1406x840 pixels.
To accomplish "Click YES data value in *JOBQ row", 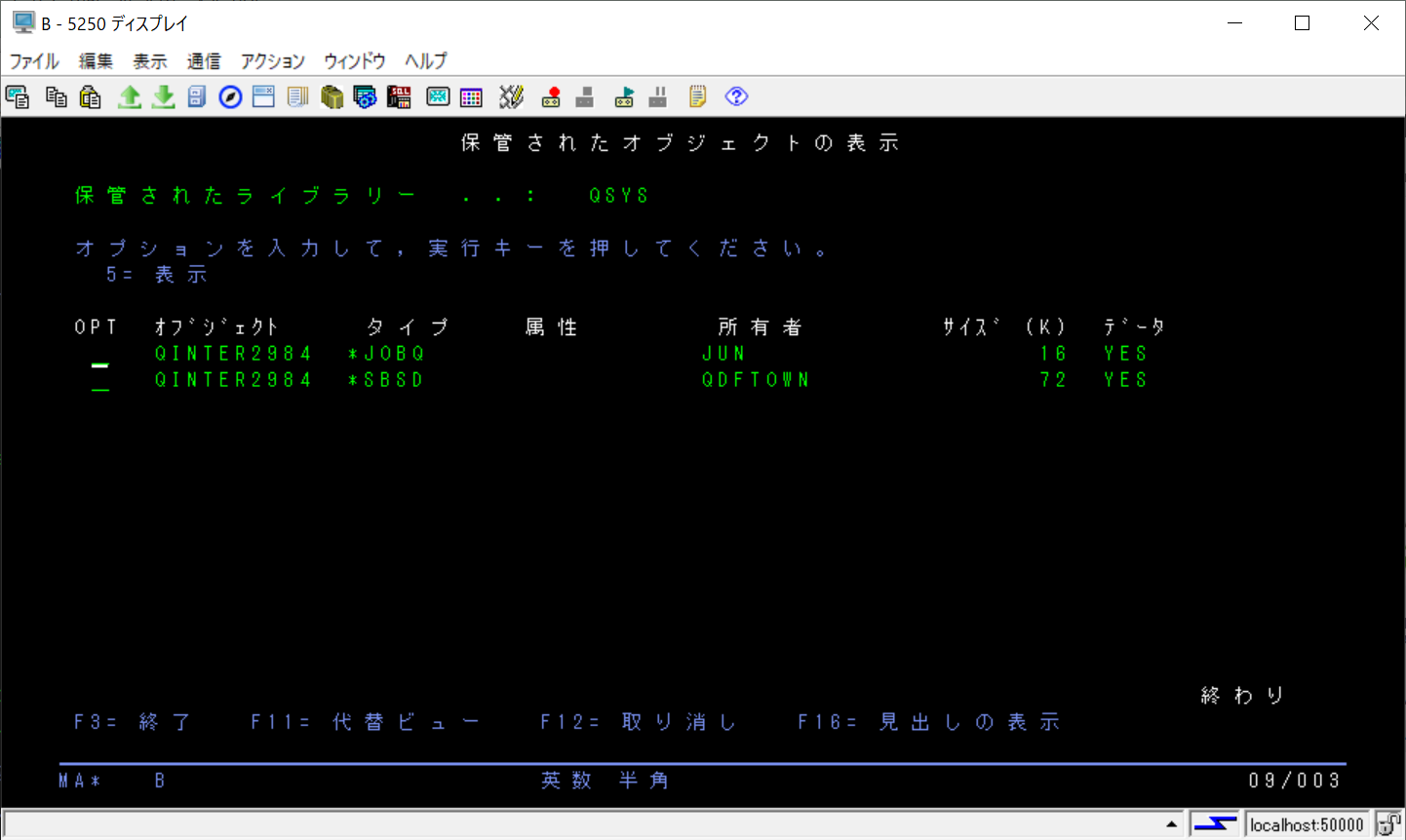I will pos(1126,354).
